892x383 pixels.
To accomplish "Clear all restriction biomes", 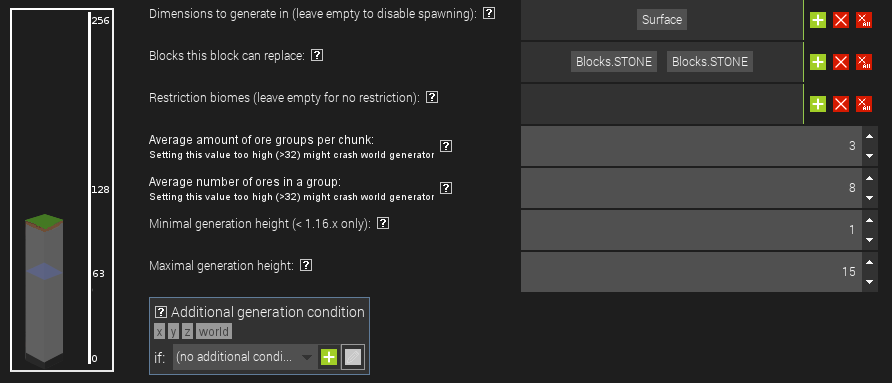I will pos(864,104).
